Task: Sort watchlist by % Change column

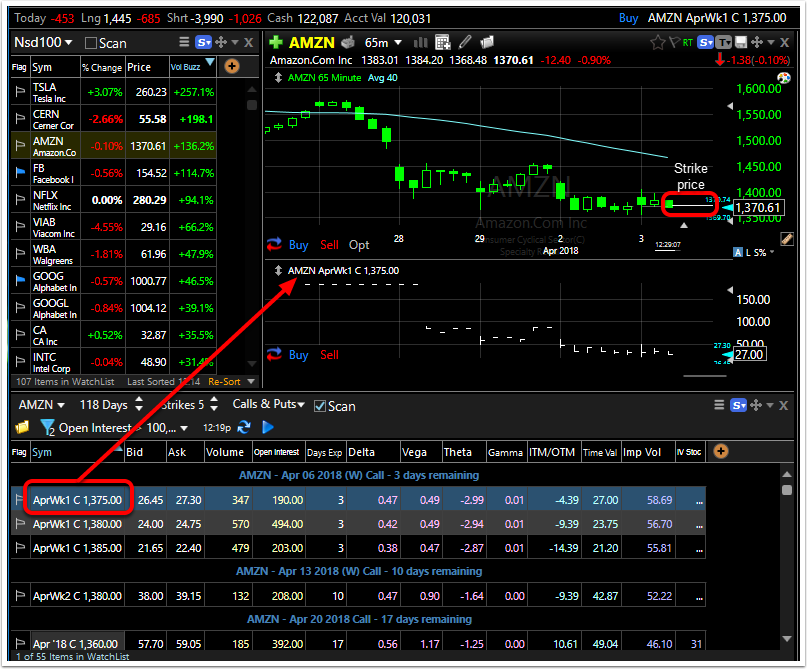Action: [x=102, y=67]
